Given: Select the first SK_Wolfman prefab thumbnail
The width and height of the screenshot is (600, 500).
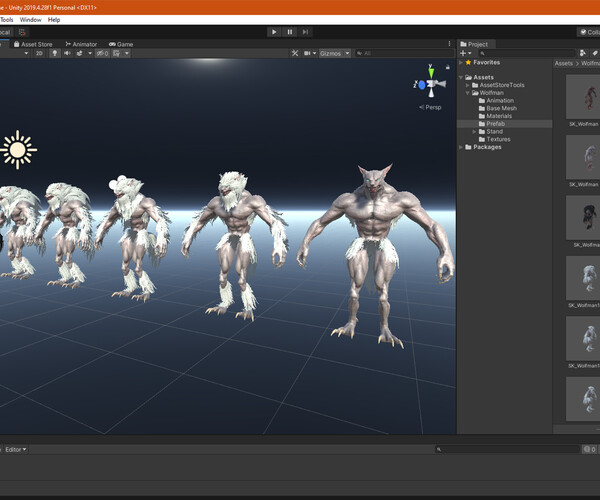Looking at the screenshot, I should [583, 97].
